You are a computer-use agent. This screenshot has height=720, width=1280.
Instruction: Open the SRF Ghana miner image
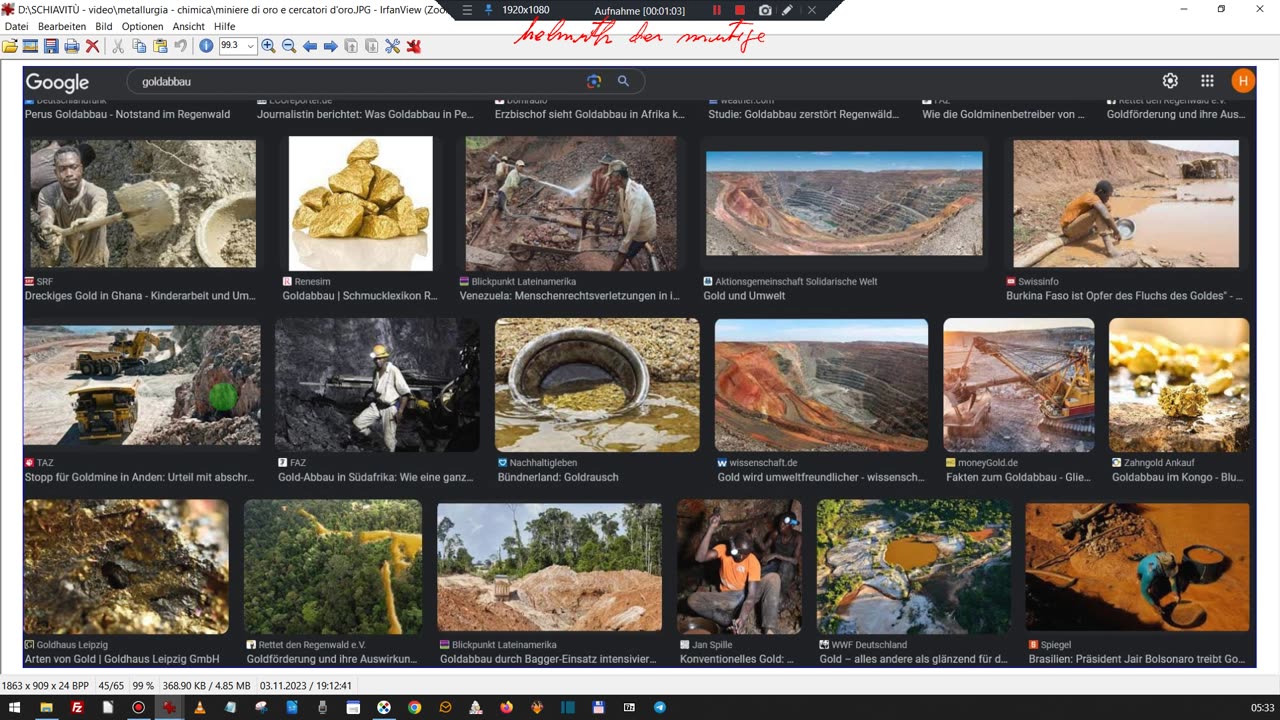pyautogui.click(x=143, y=203)
